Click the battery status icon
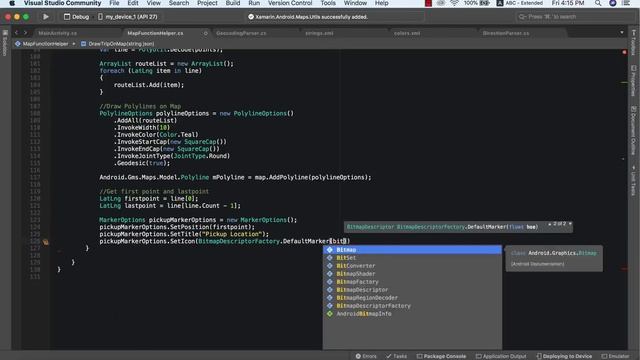This screenshot has width=640, height=360. tap(484, 3)
